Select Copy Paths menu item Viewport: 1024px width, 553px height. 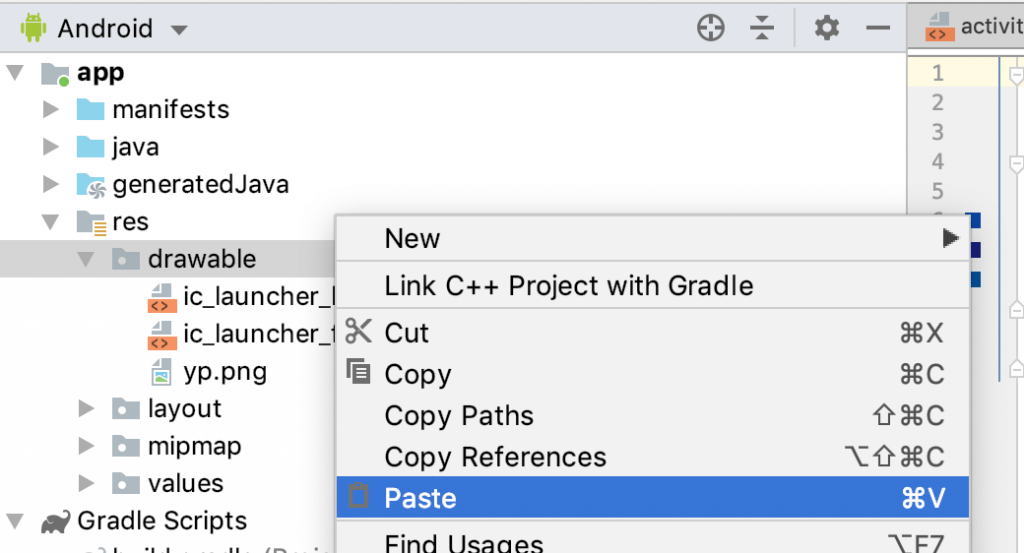point(459,416)
